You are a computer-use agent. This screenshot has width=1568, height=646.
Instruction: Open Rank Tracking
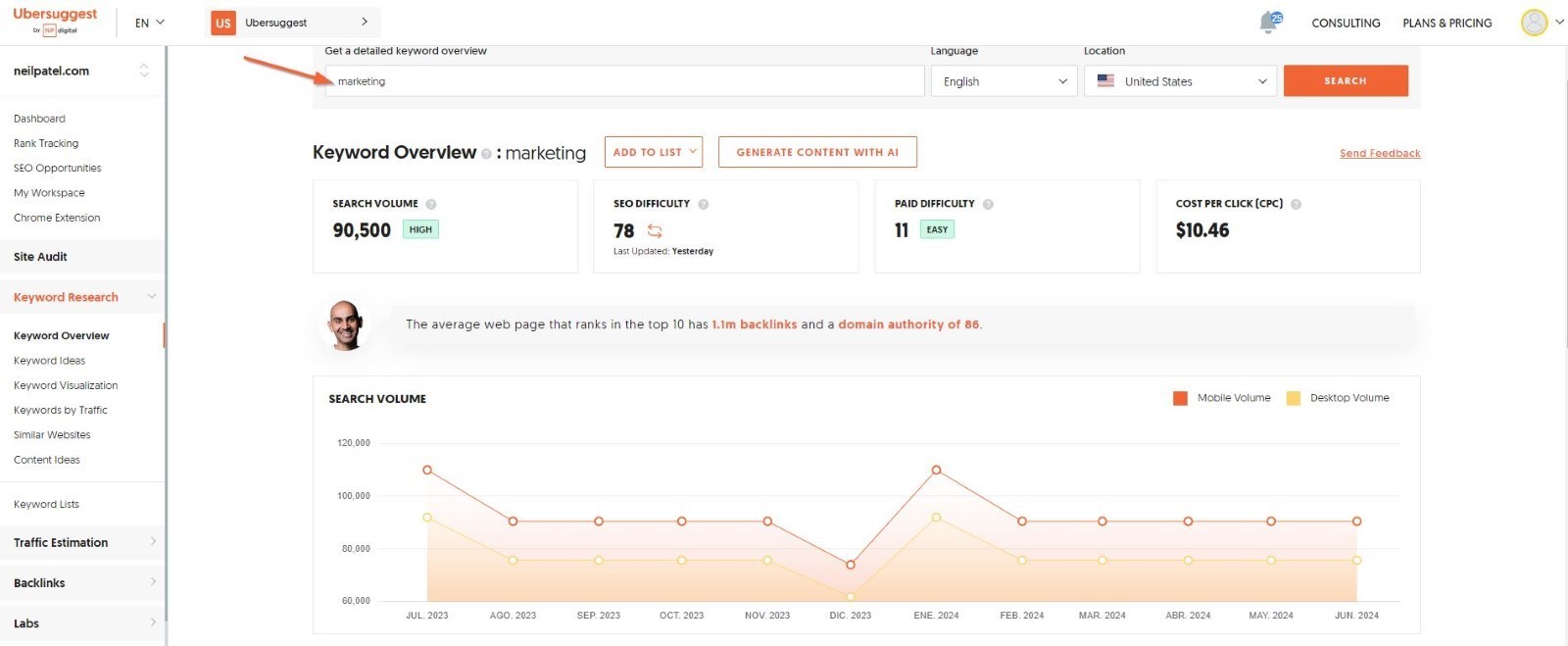pos(46,143)
